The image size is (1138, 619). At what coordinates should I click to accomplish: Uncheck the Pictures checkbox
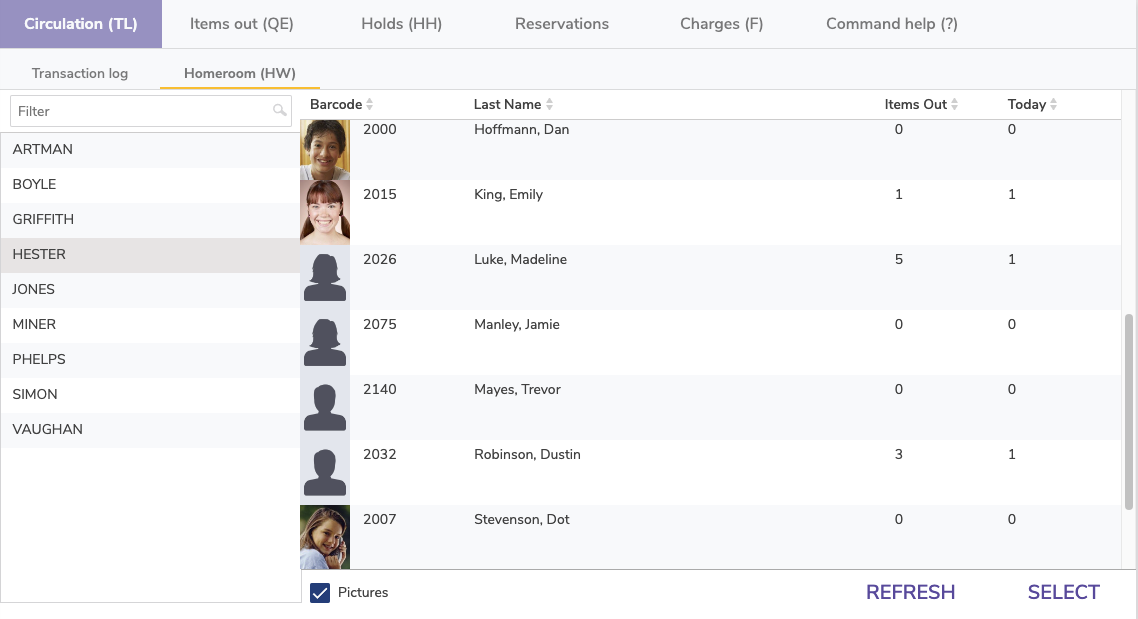coord(320,593)
